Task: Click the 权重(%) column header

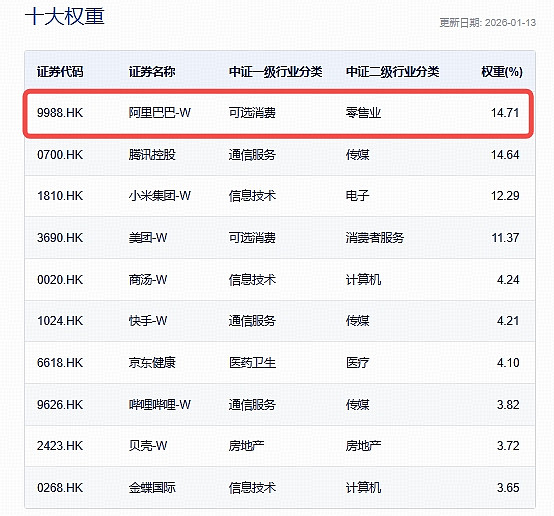Action: click(502, 72)
